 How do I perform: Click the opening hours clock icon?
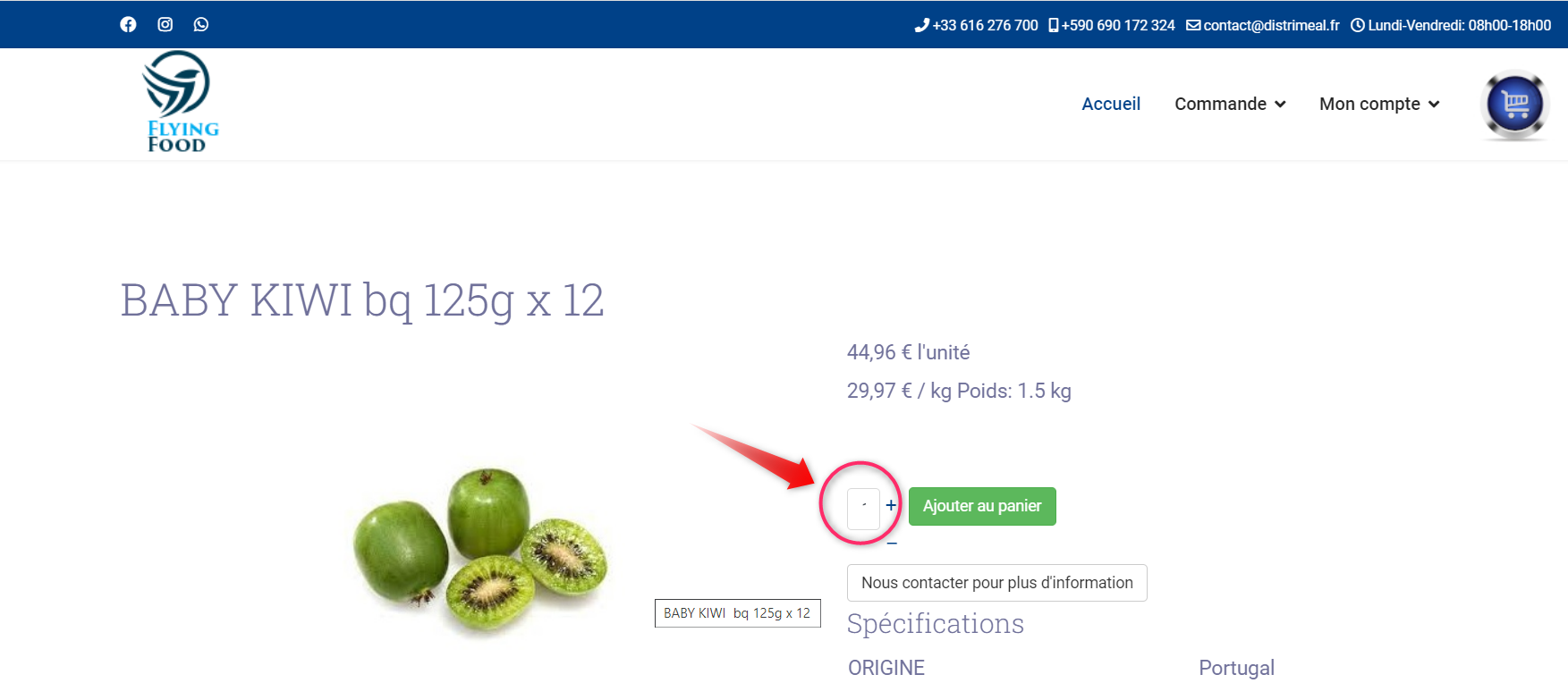pos(1357,25)
